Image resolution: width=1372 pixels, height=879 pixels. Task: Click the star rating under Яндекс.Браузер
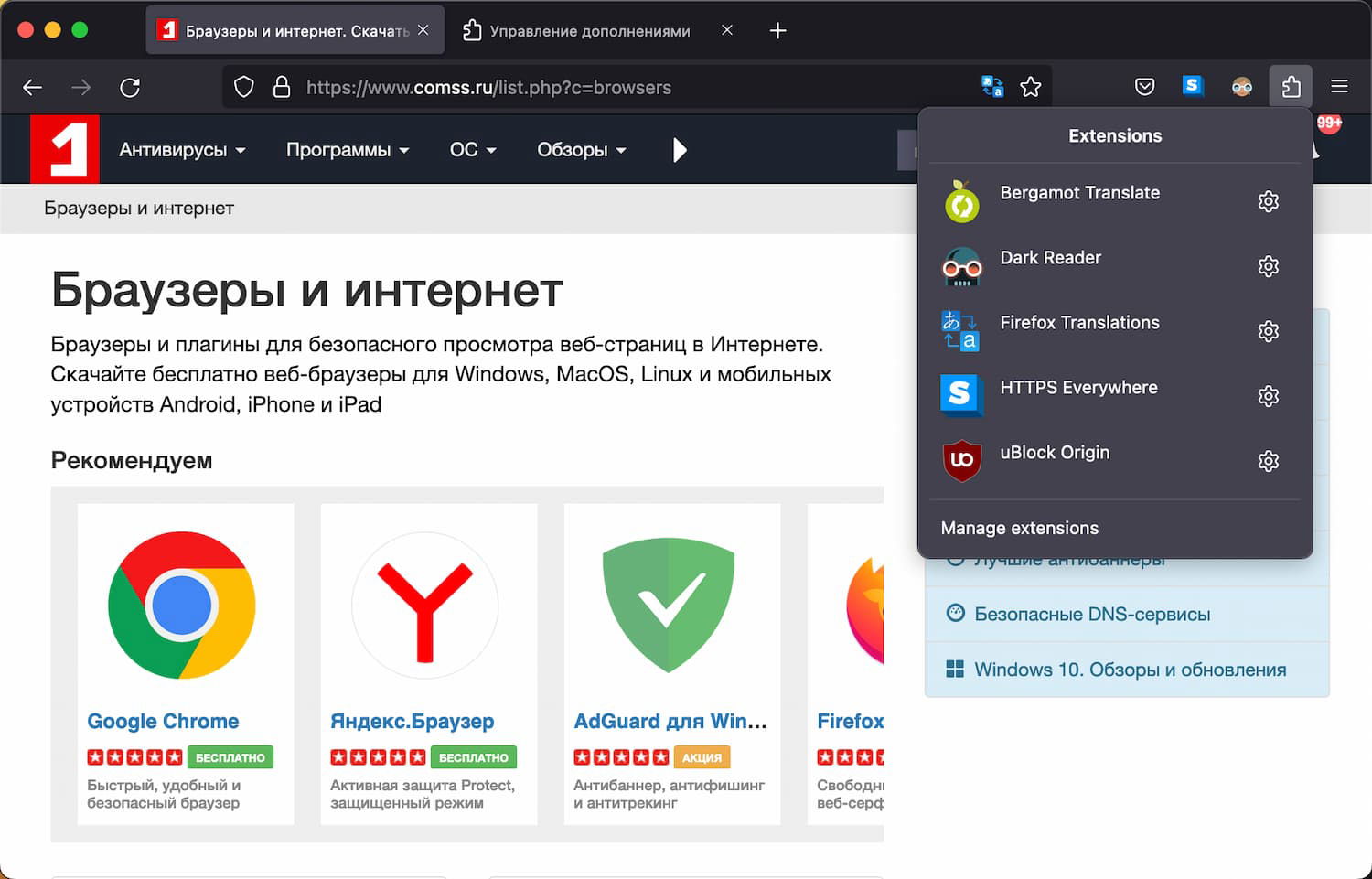tap(378, 757)
